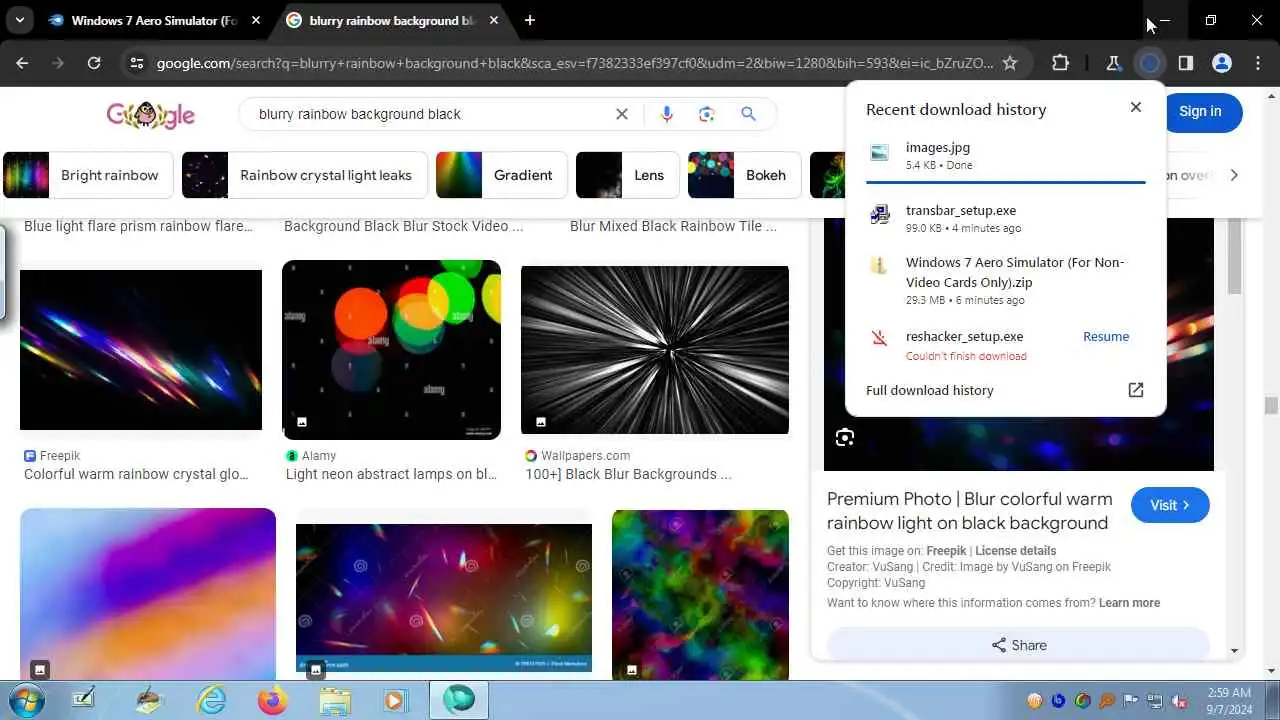Open the Alamy neon lamps thumbnail

pos(391,350)
